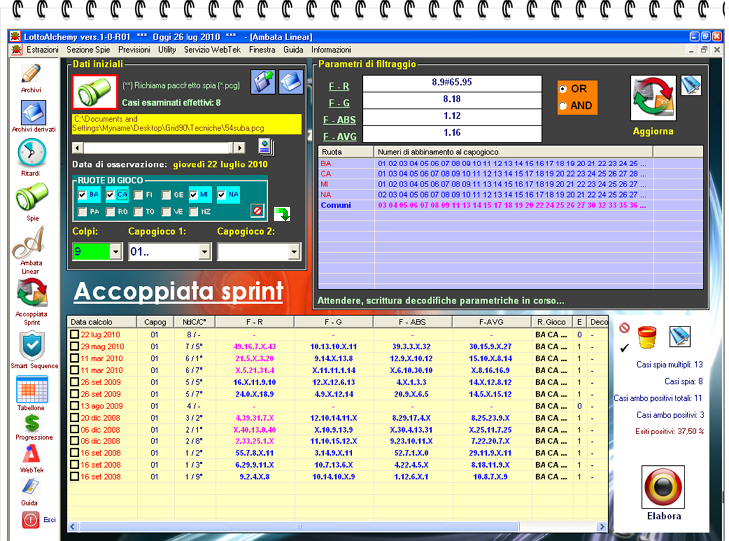
Task: Click the yellow file path field
Action: pos(187,124)
